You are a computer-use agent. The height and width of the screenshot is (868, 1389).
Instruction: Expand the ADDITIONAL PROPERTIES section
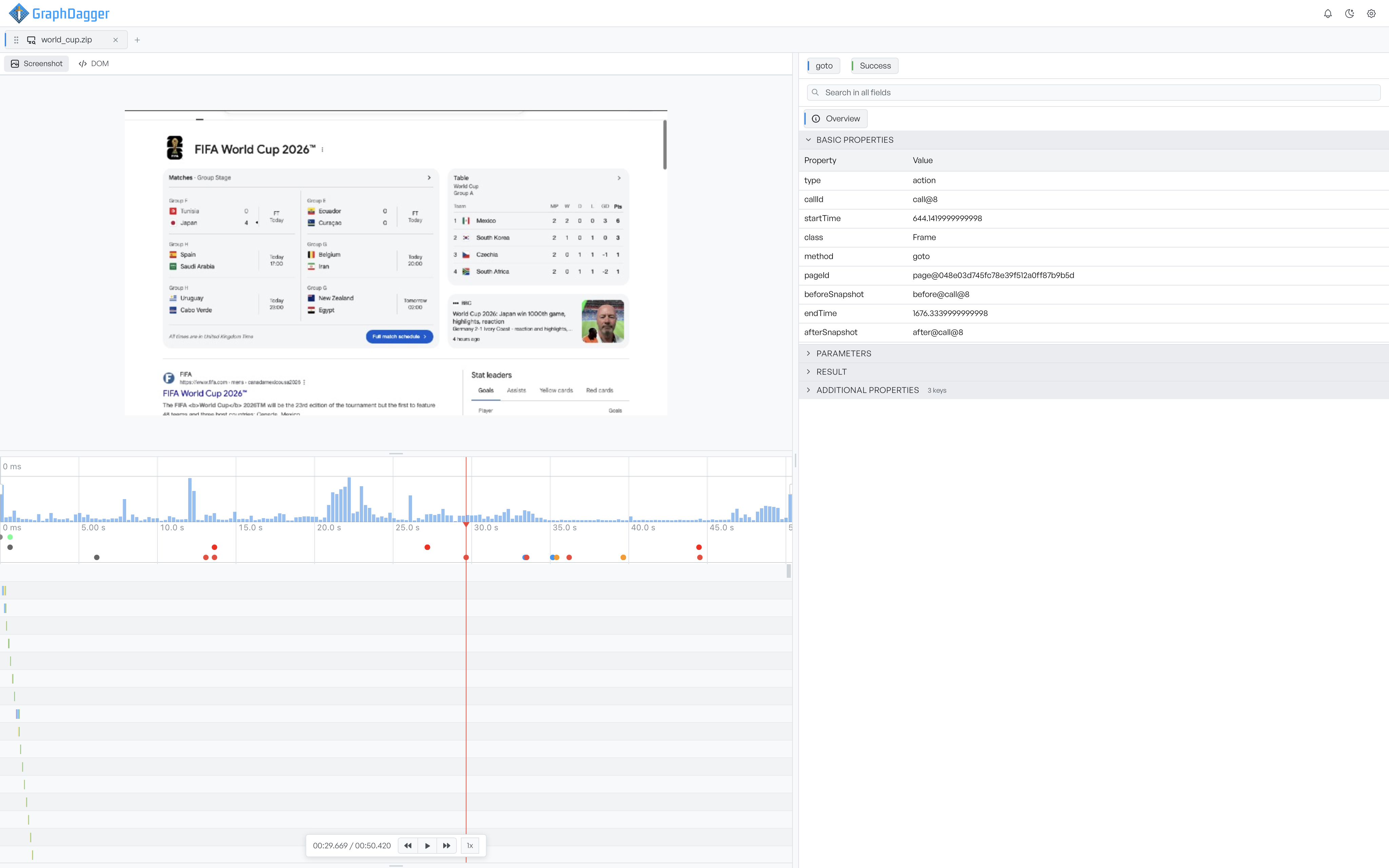[1093, 390]
